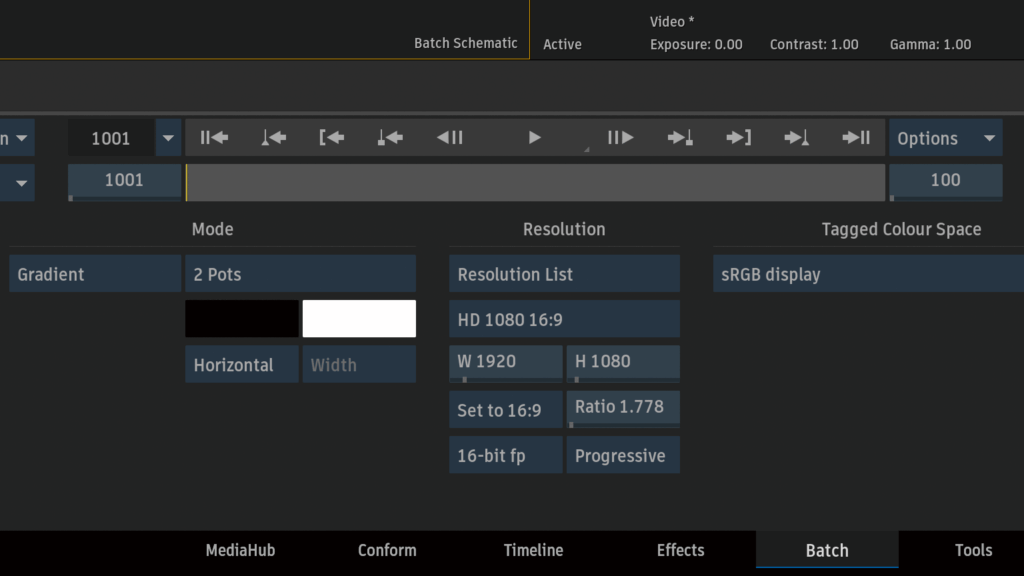Viewport: 1024px width, 576px height.
Task: Open the MediaHub tab
Action: tap(240, 550)
